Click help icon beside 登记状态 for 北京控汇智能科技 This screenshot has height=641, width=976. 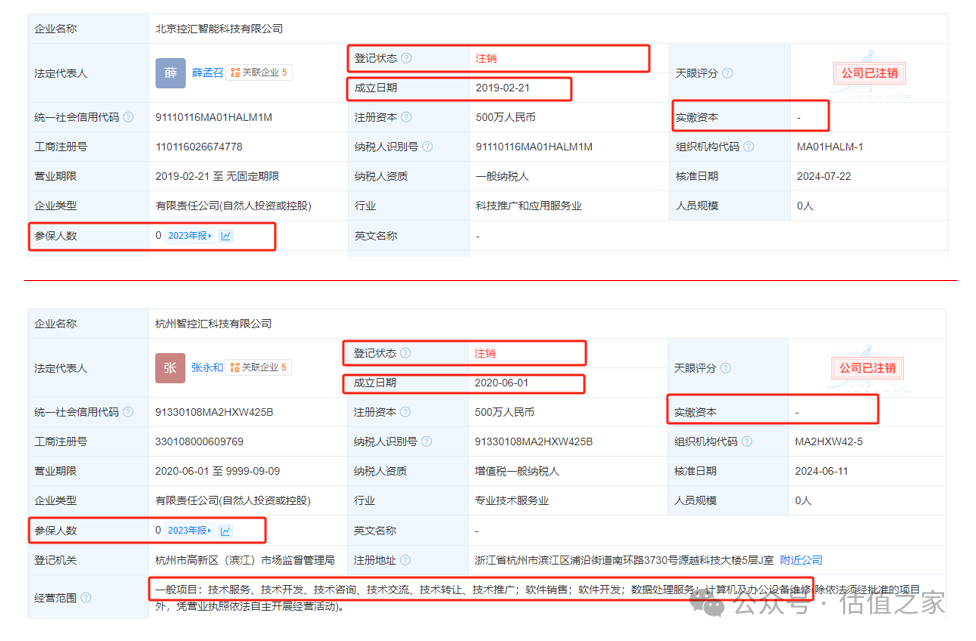click(x=406, y=58)
